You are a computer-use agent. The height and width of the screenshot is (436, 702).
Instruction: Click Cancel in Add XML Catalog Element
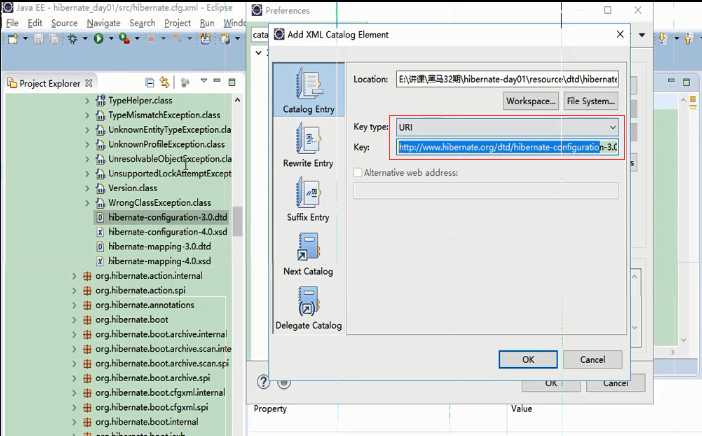592,359
